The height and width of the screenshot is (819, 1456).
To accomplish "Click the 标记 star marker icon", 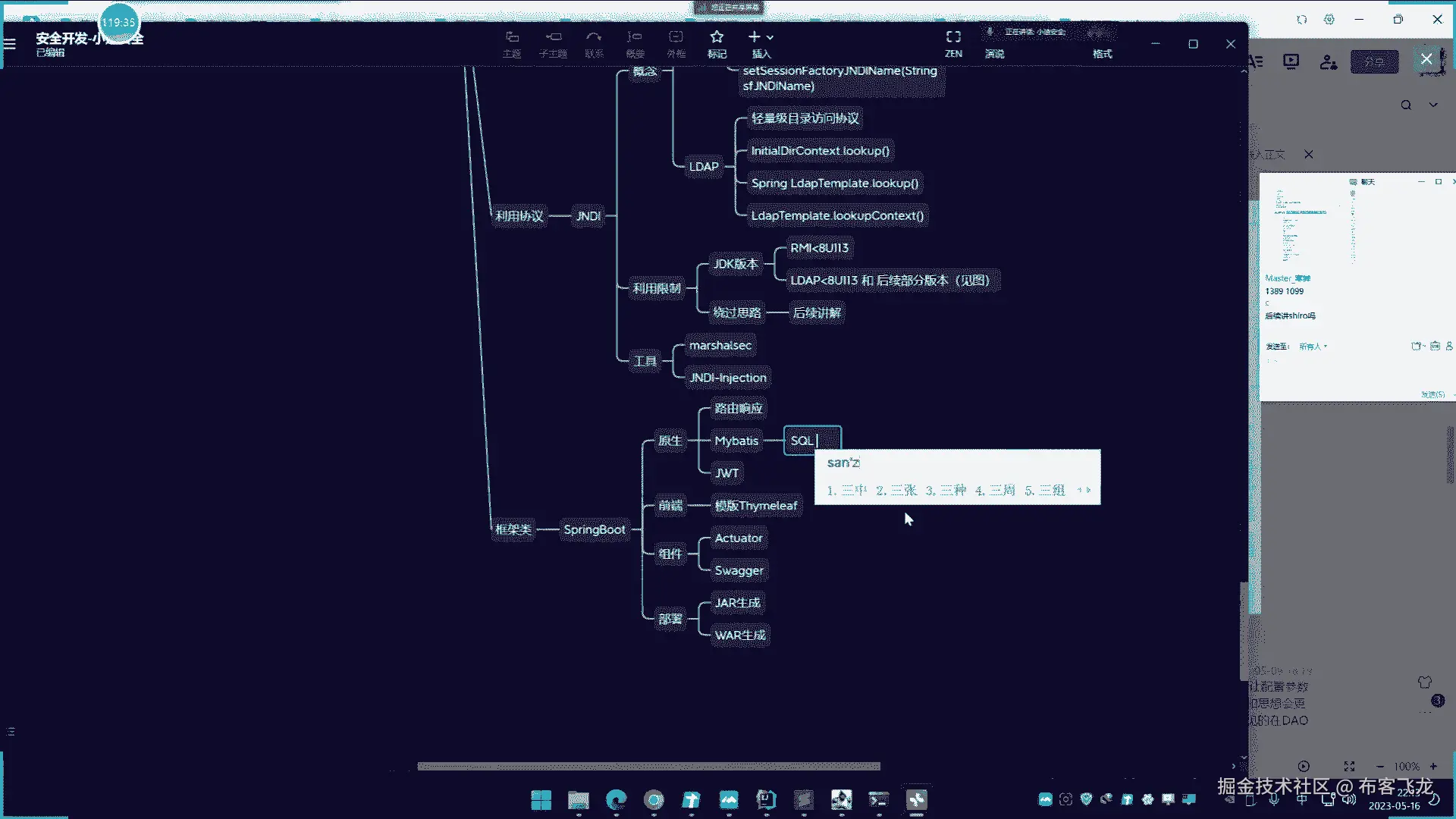I will point(717,38).
